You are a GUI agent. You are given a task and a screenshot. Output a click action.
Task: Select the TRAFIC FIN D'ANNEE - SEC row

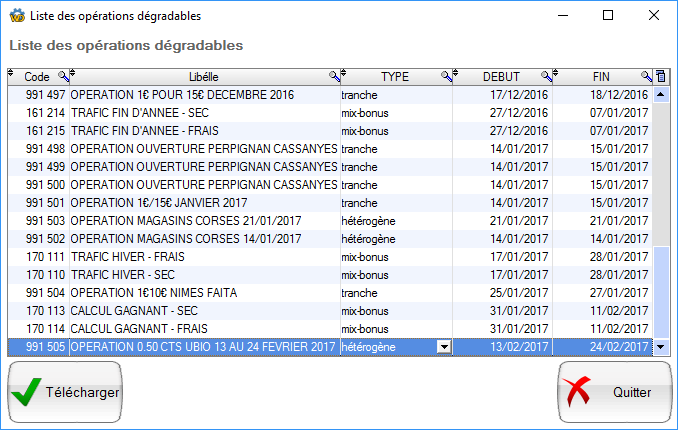pyautogui.click(x=200, y=112)
